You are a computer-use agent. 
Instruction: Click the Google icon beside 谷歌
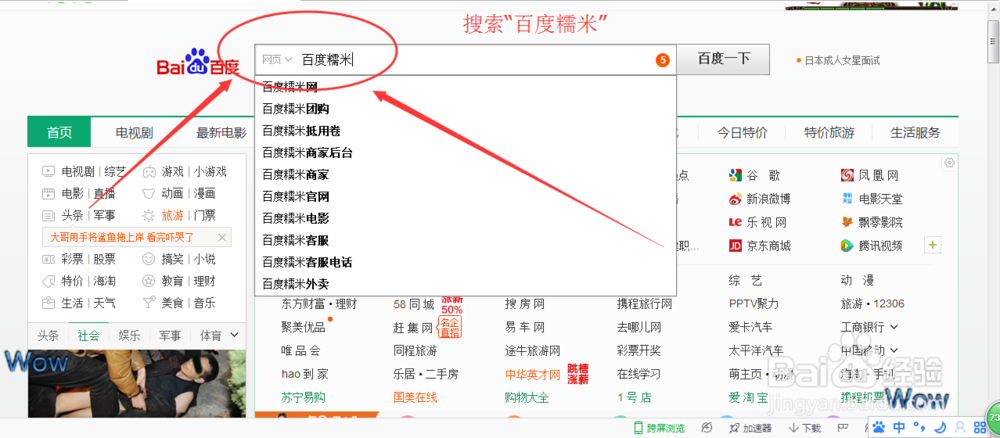pyautogui.click(x=735, y=175)
